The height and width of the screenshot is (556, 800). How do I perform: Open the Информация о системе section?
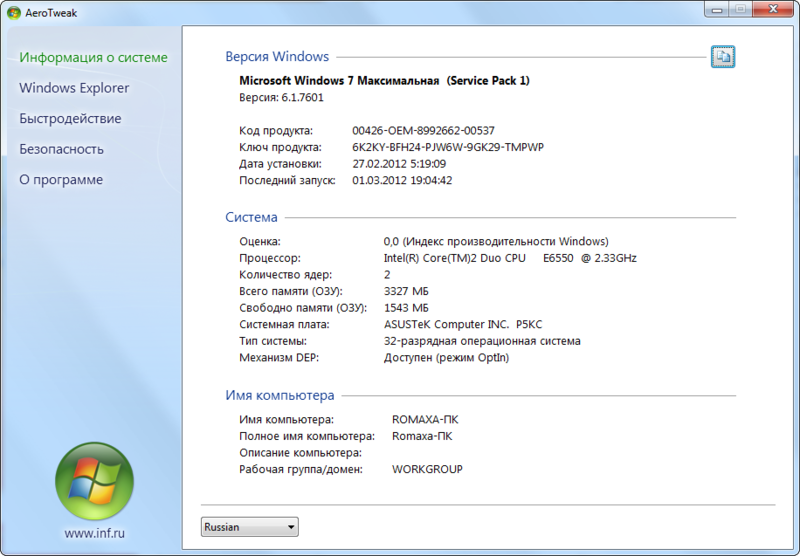(x=93, y=57)
